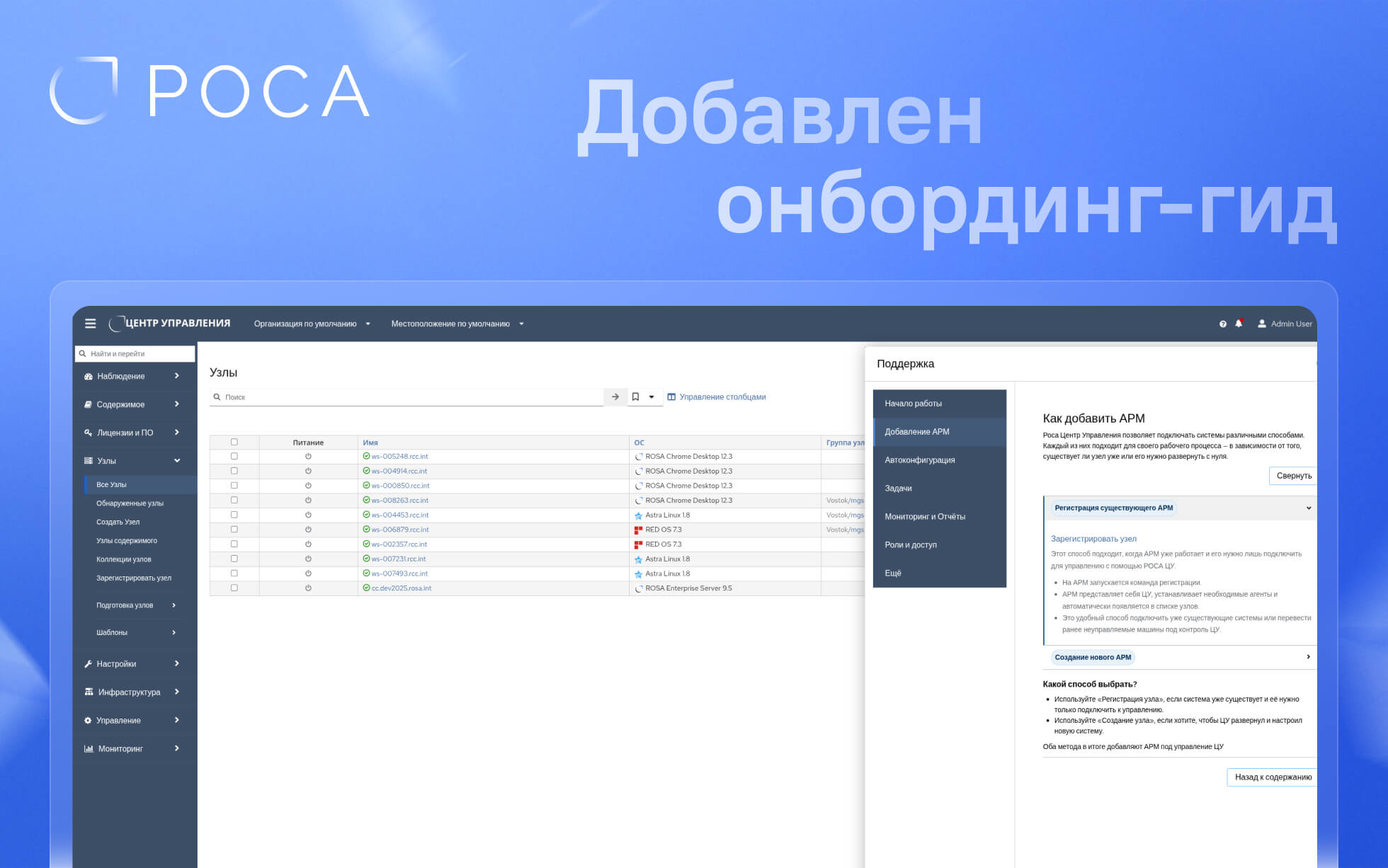The height and width of the screenshot is (868, 1388).
Task: Click power icon for cc.dev2025.rosa.int row
Action: pos(308,588)
